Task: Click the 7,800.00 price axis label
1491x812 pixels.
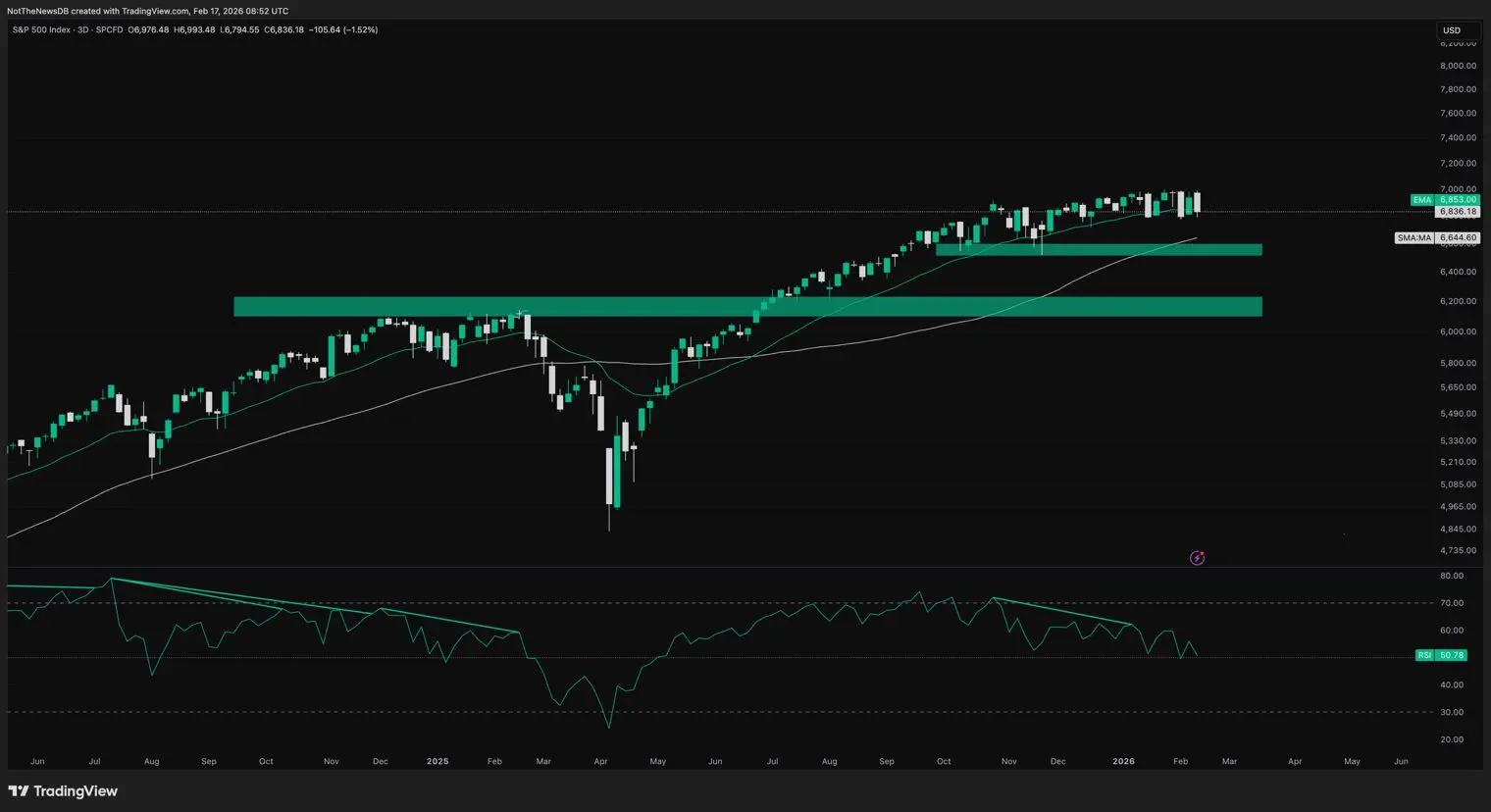Action: click(x=1458, y=89)
